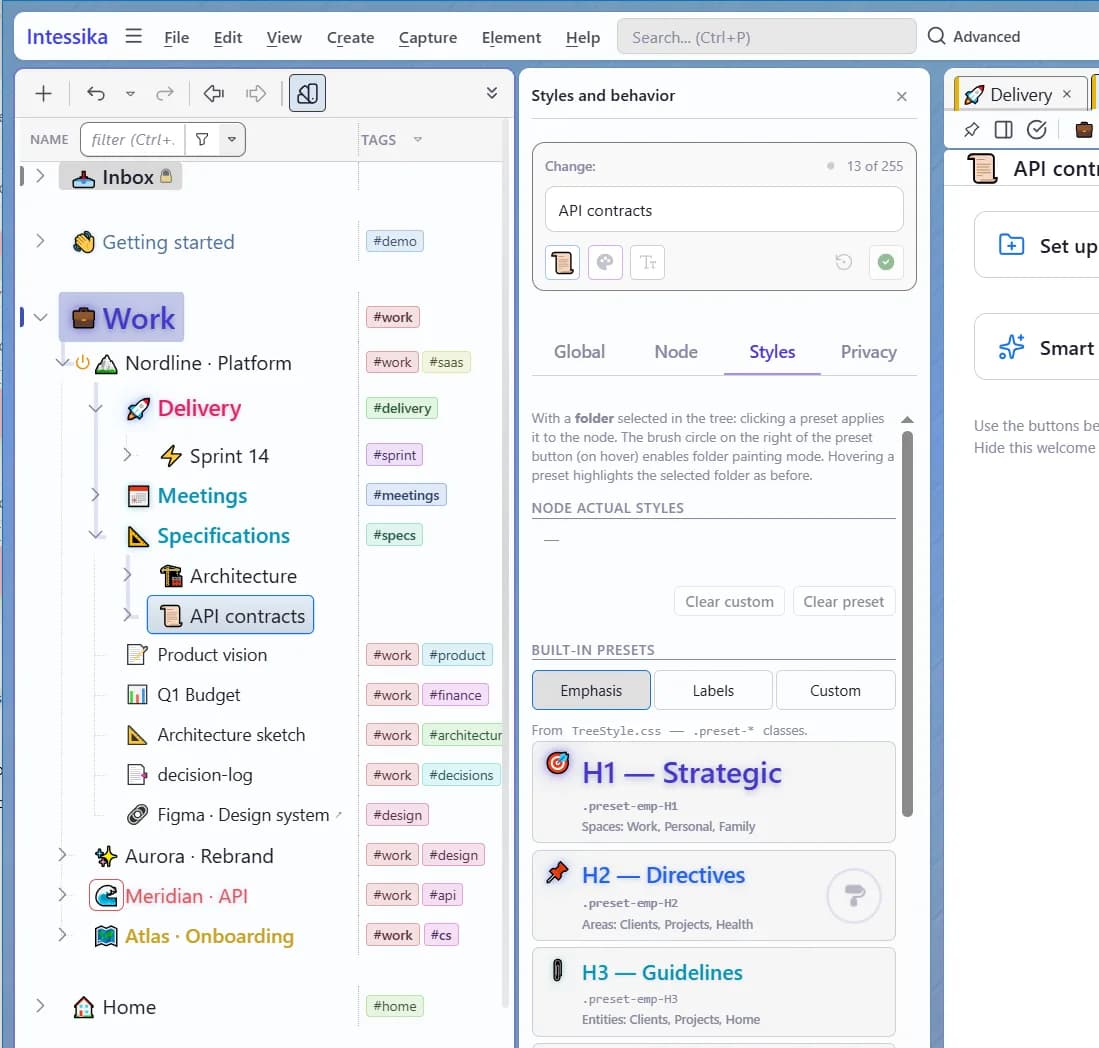1099x1048 pixels.
Task: Click the undo arrow in the tree toolbar
Action: point(96,93)
